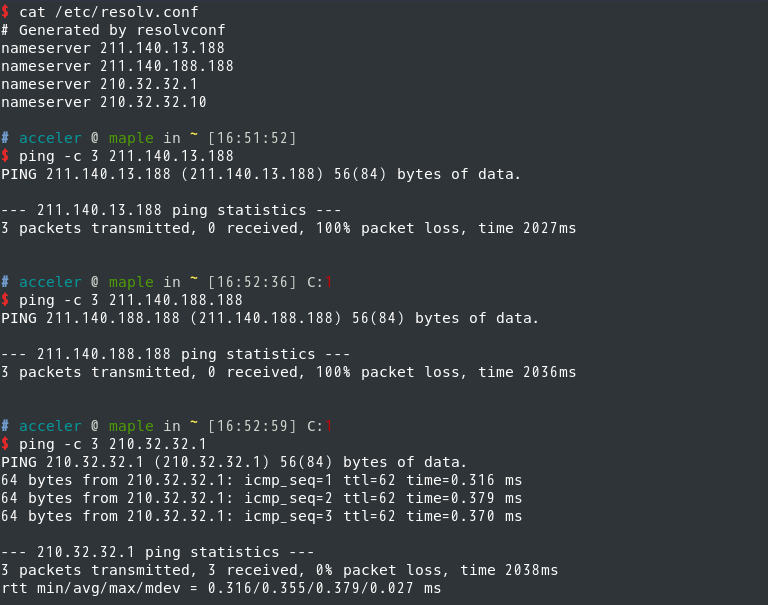This screenshot has width=768, height=605.
Task: Click the nameserver 210.32.32.1 line
Action: coord(99,84)
